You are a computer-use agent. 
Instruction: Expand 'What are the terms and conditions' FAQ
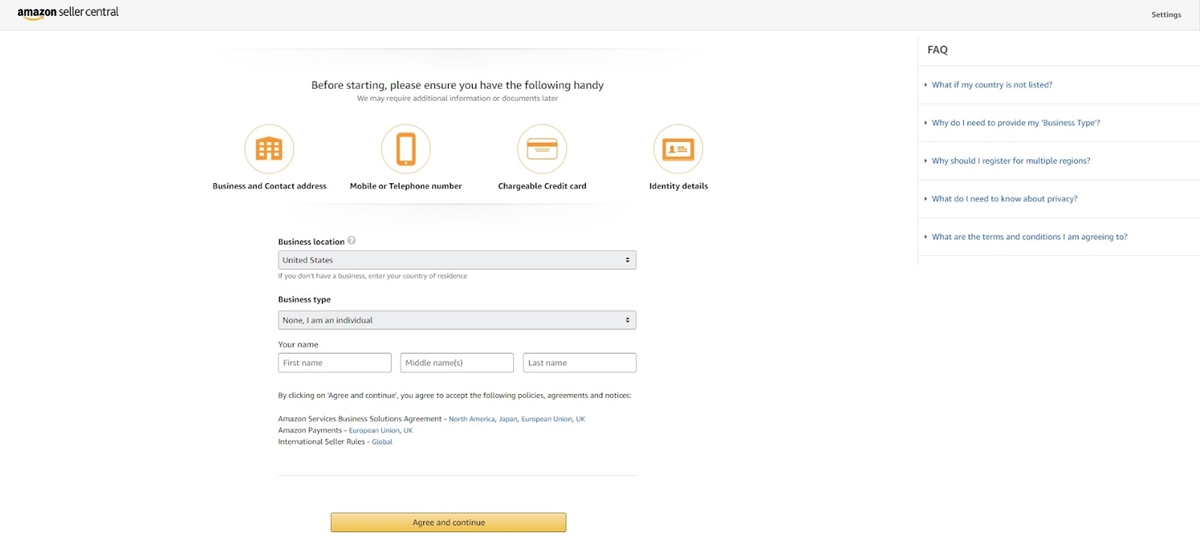click(1029, 237)
